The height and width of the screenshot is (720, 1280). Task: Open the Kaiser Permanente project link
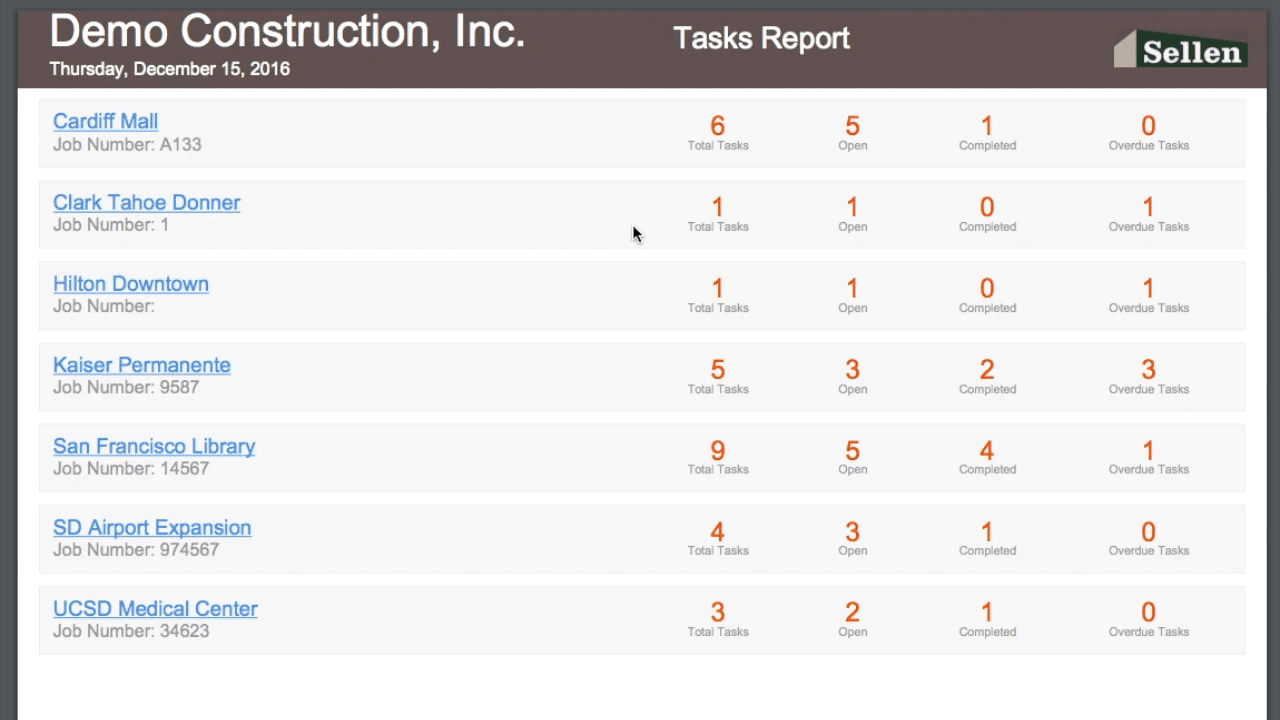click(141, 365)
